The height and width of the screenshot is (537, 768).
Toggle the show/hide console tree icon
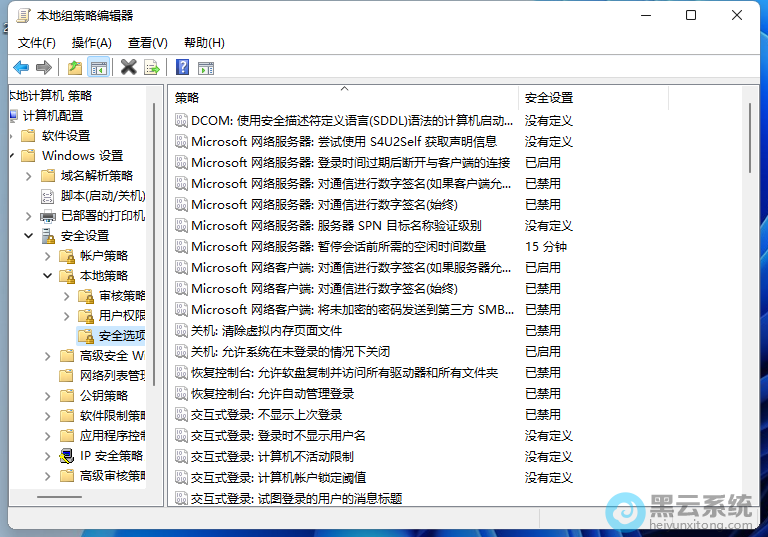tap(98, 67)
